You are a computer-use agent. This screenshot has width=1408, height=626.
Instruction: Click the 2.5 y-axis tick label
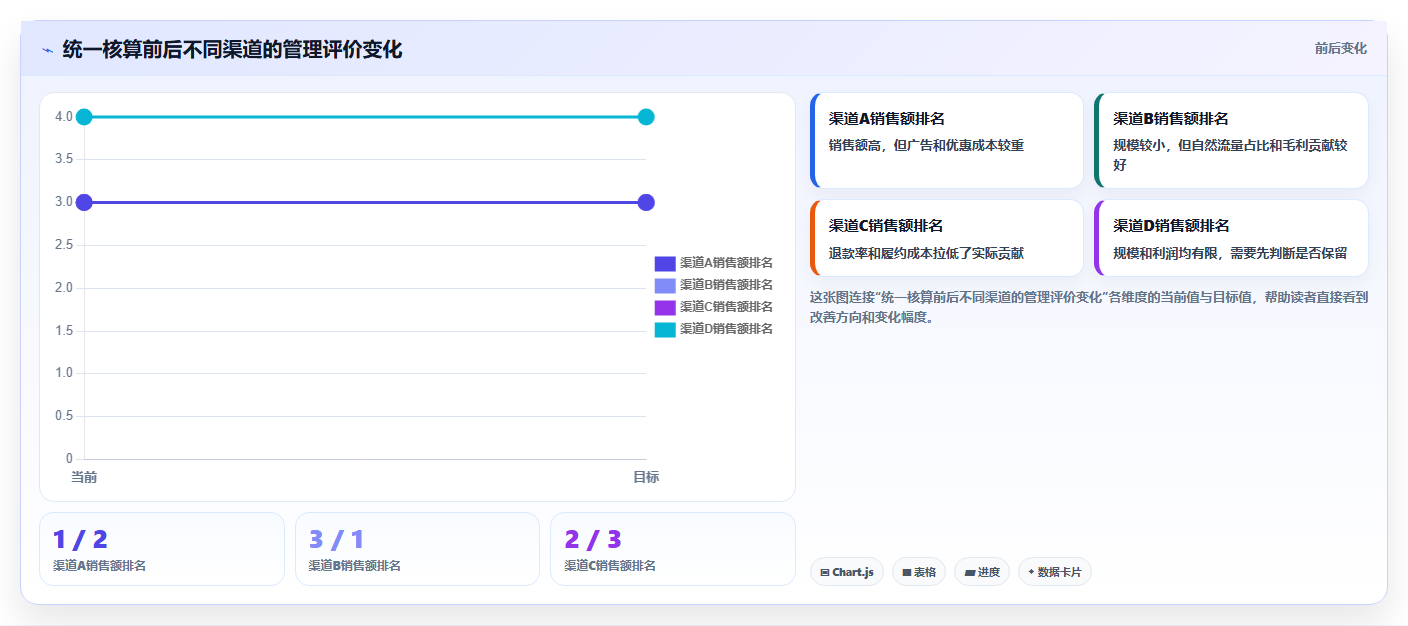pyautogui.click(x=64, y=245)
